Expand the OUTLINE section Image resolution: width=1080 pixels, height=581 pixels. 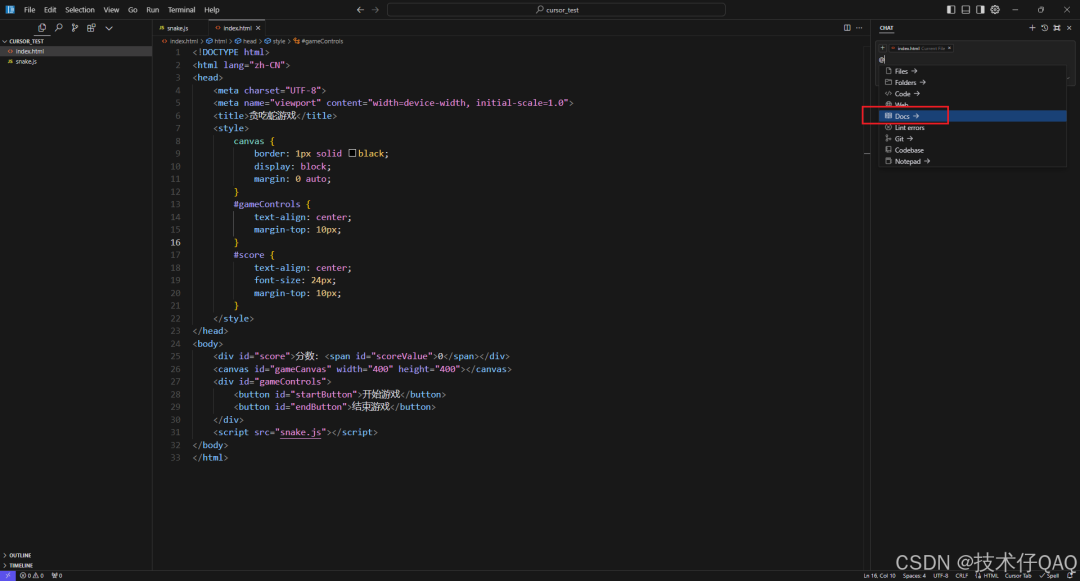[x=76, y=555]
